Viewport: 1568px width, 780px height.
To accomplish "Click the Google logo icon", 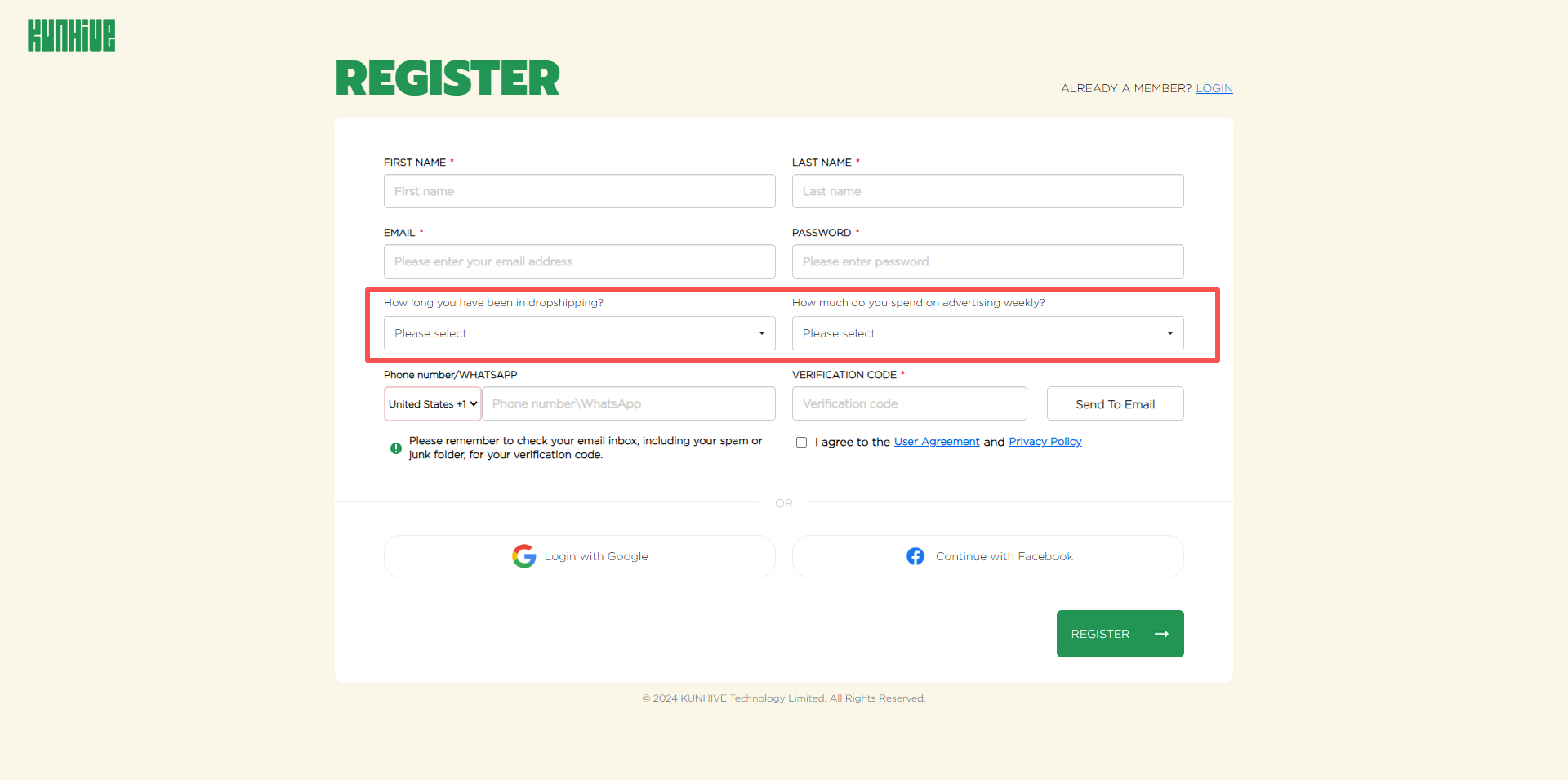I will tap(523, 556).
